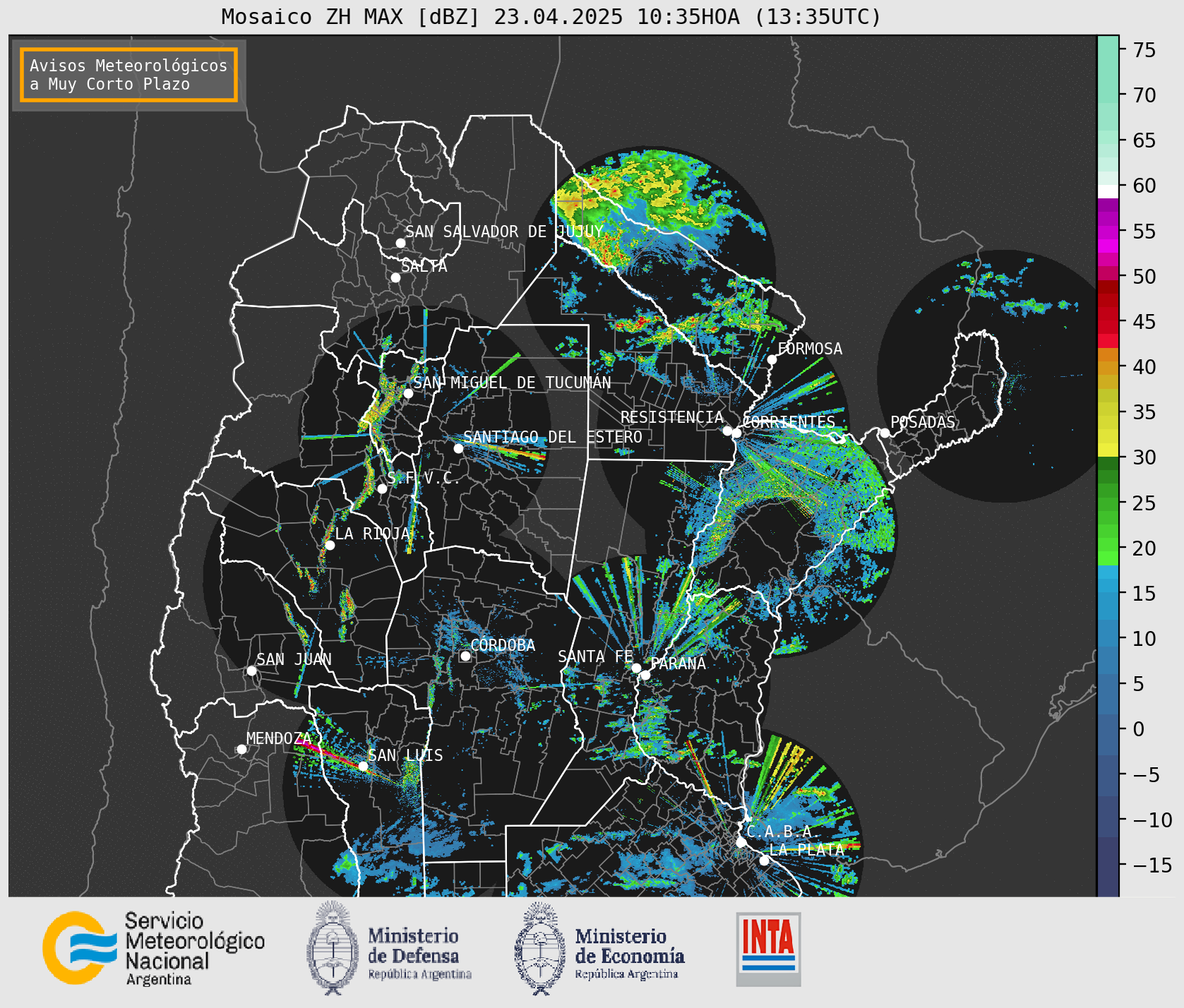Click the 0 value on the dBZ scale
This screenshot has width=1184, height=1008.
click(1138, 729)
